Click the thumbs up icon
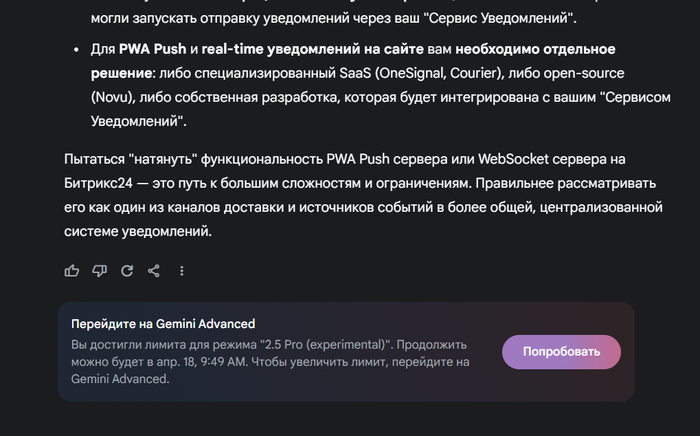The image size is (700, 436). 72,271
